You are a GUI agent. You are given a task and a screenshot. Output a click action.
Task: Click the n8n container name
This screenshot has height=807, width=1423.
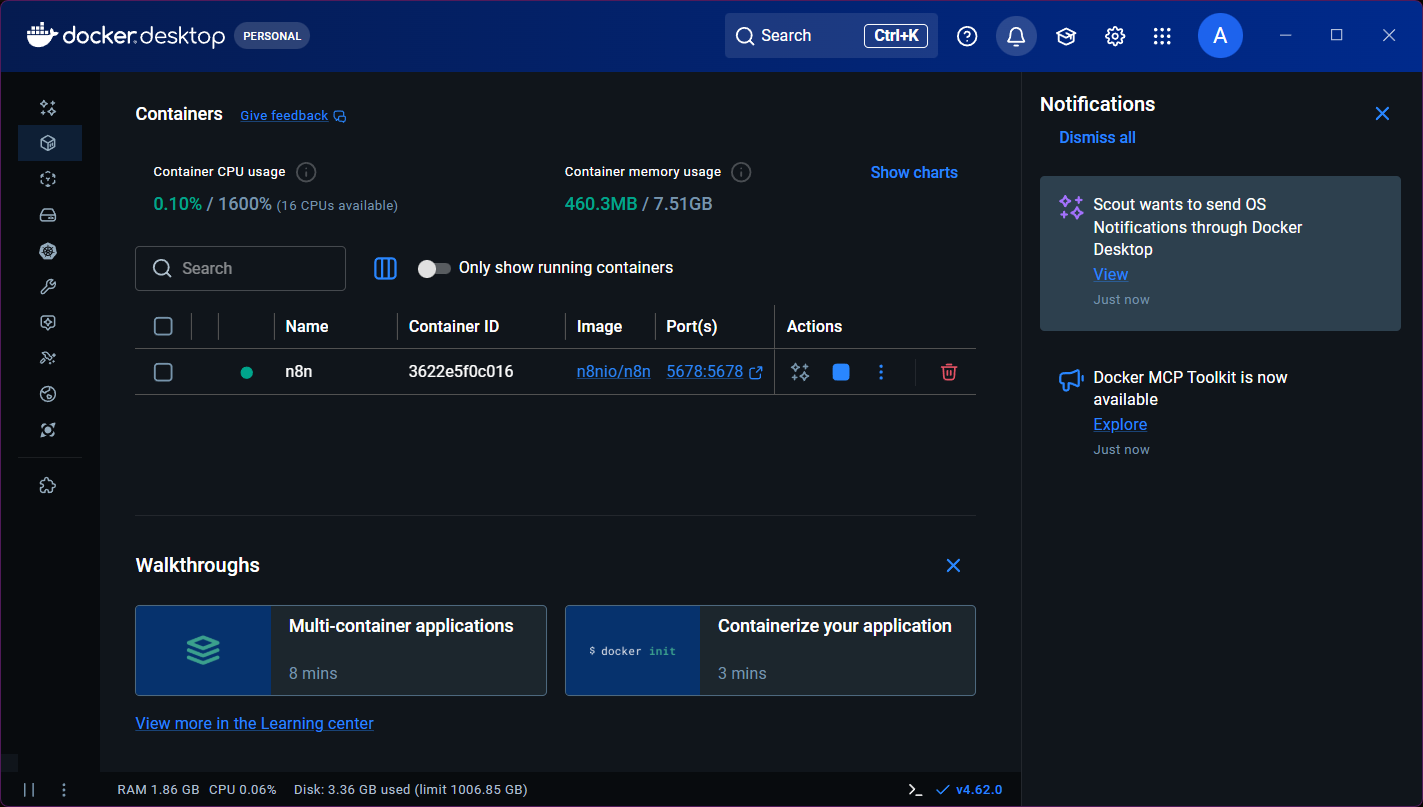[x=300, y=372]
